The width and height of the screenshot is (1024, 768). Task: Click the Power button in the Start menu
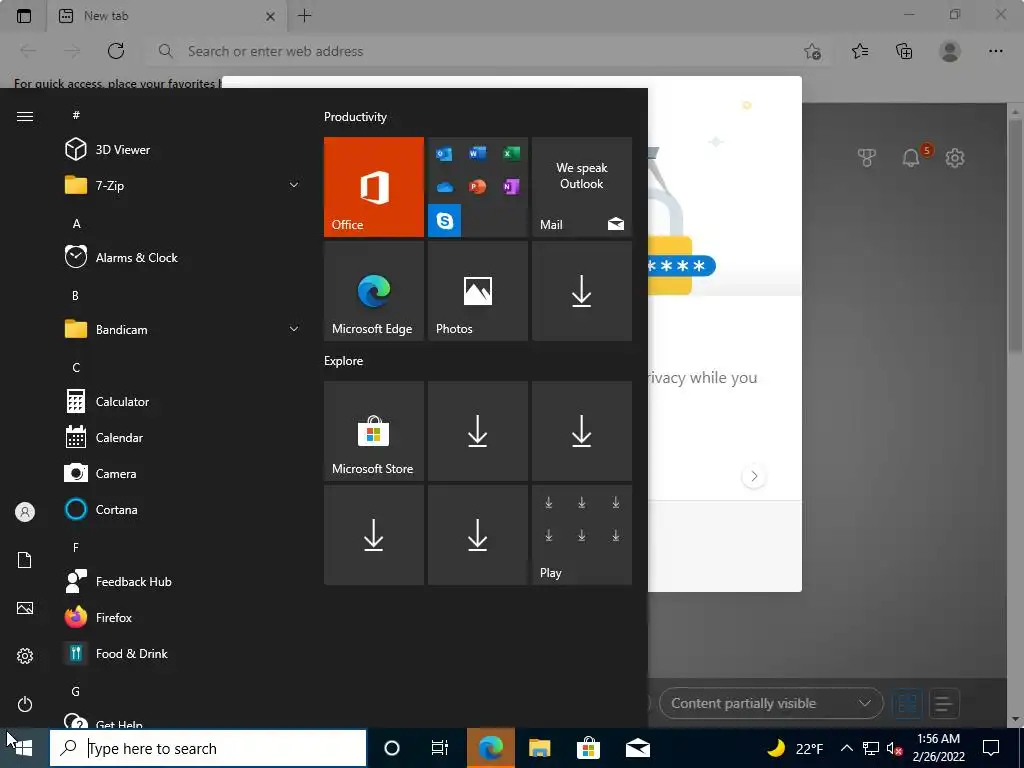25,704
